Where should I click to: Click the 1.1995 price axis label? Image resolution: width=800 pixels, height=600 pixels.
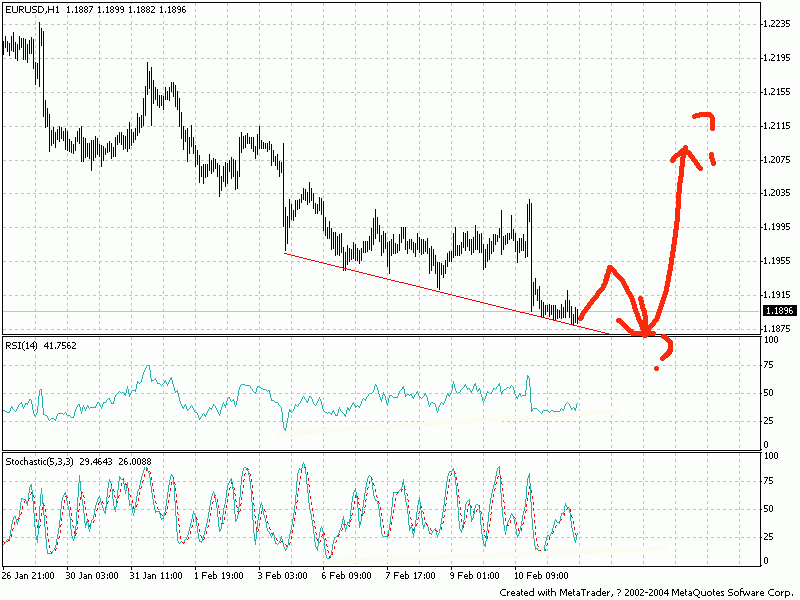click(x=778, y=227)
